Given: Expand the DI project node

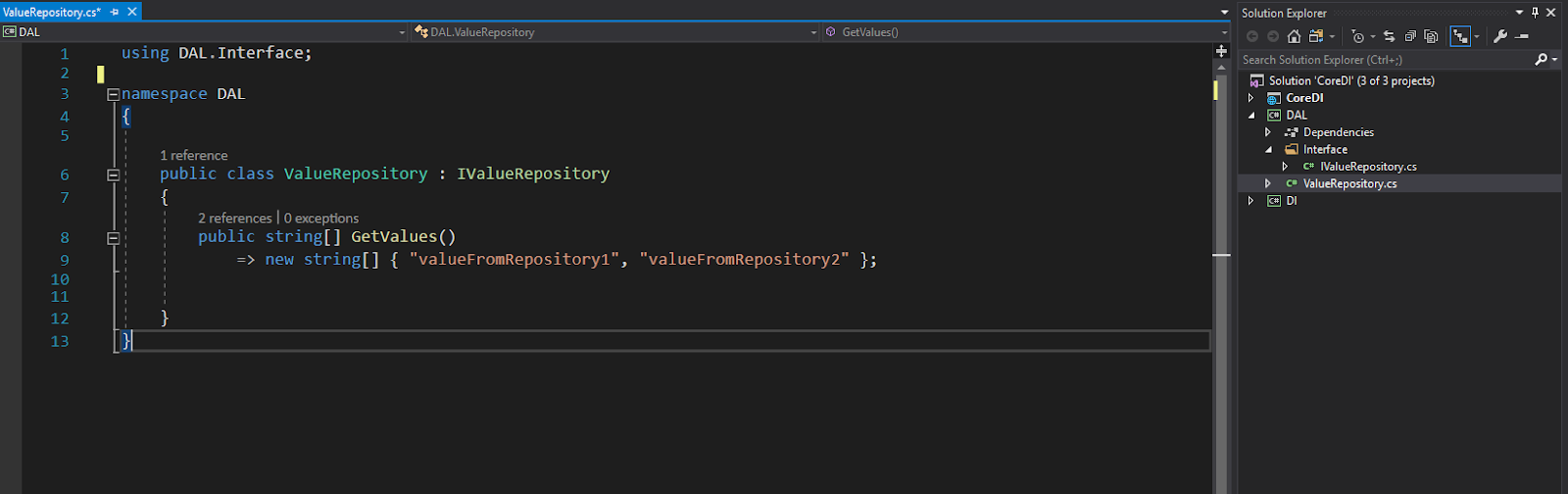Looking at the screenshot, I should 1251,201.
